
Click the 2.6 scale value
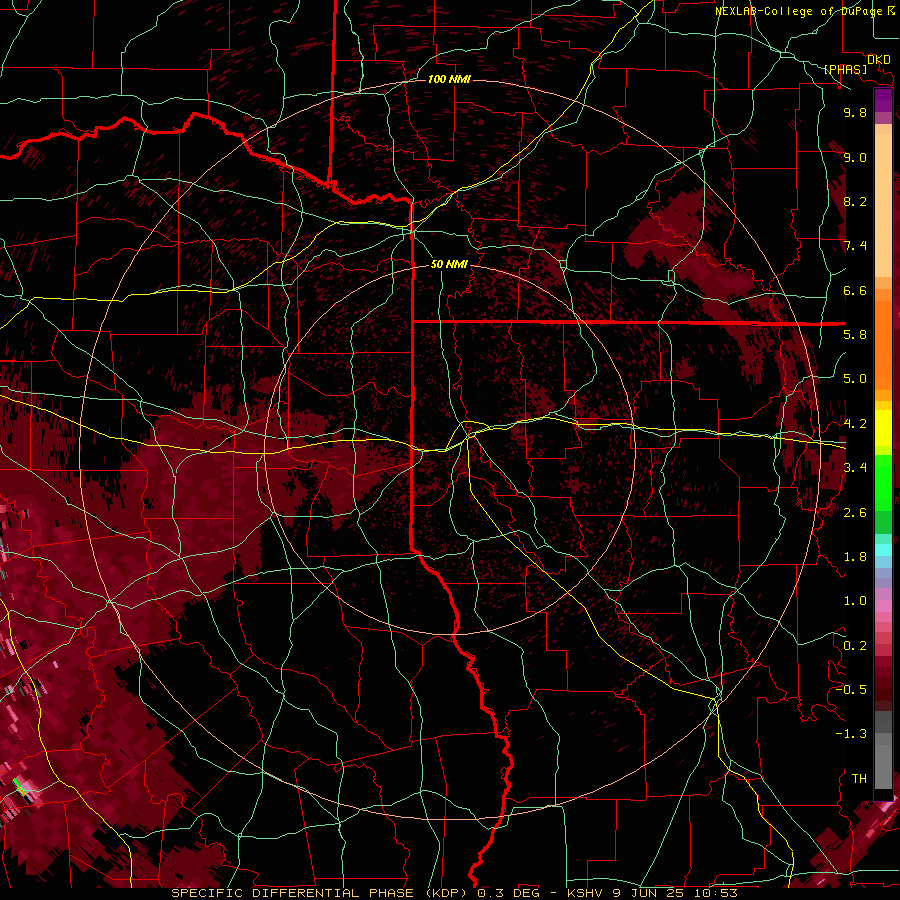tap(855, 513)
